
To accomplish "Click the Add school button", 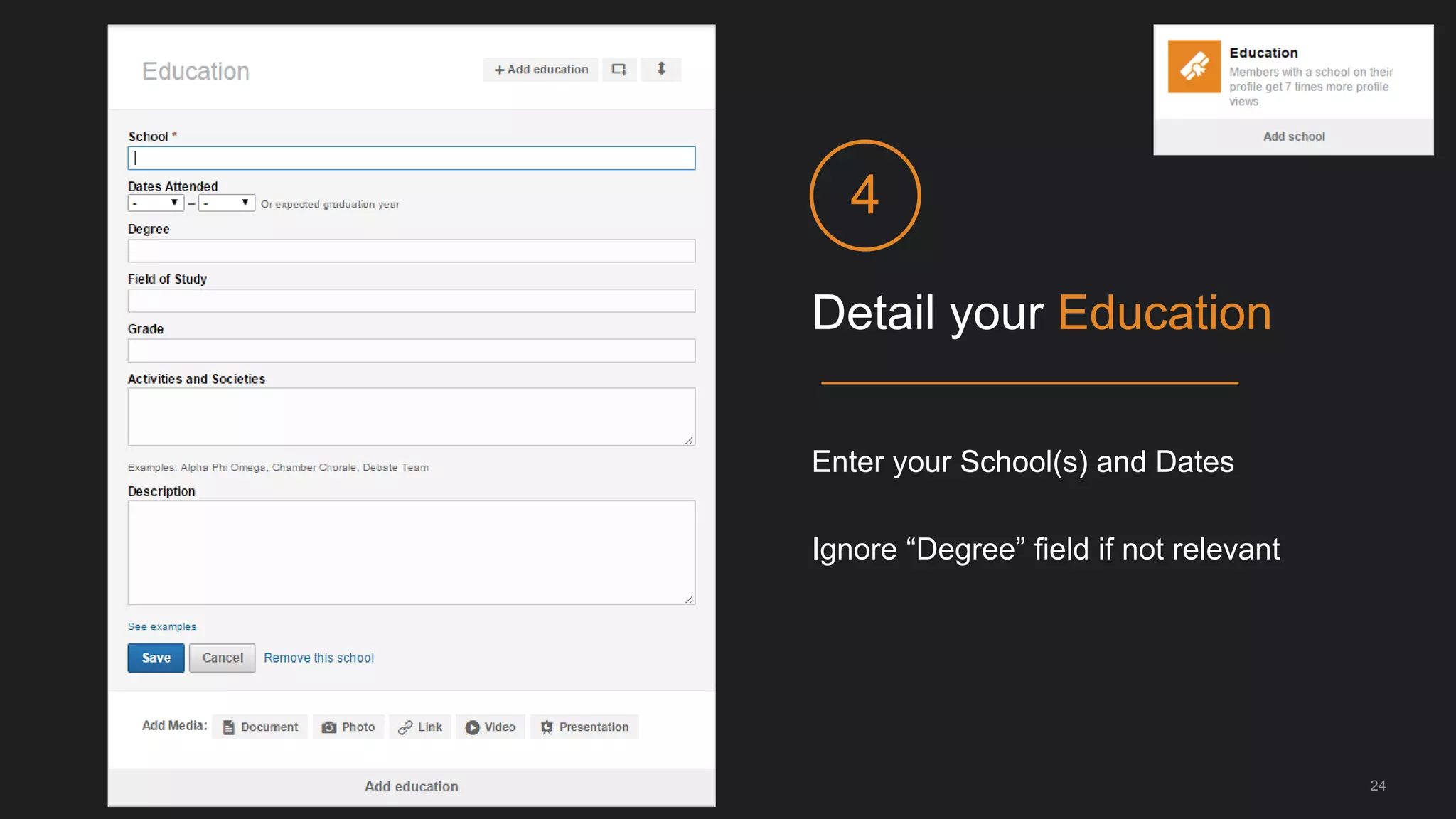I will coord(1293,136).
